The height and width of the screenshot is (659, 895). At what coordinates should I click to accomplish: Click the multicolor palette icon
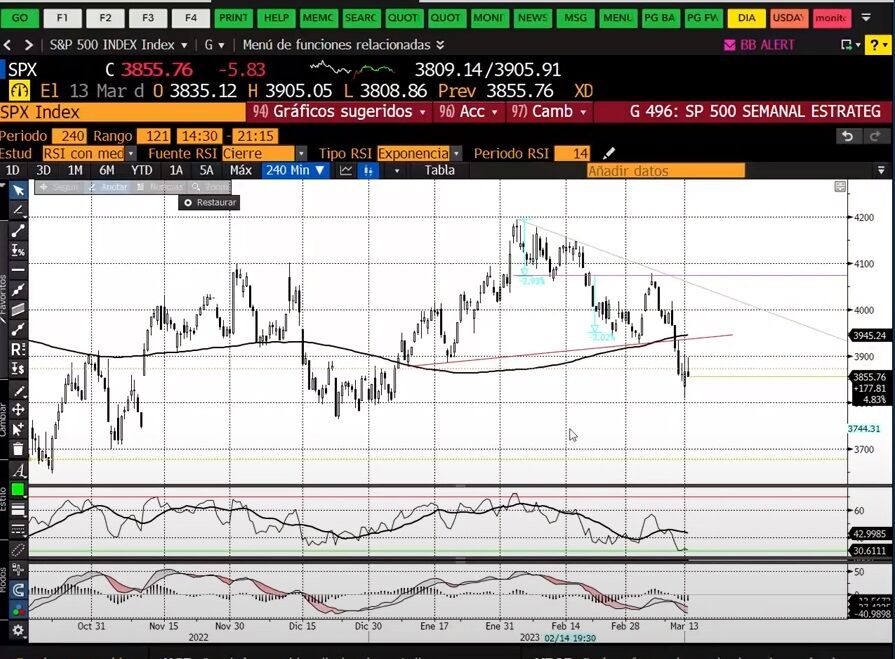(18, 609)
